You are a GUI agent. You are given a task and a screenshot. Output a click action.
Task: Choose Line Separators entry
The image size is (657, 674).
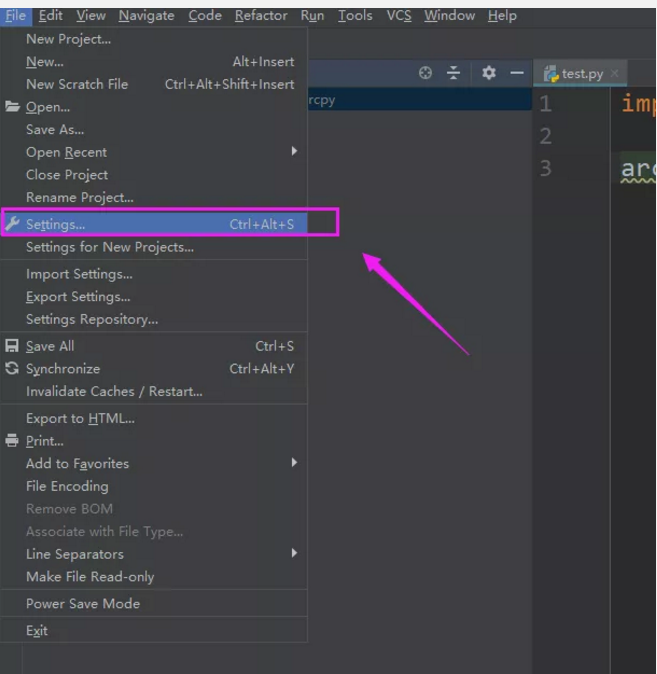tap(154, 554)
